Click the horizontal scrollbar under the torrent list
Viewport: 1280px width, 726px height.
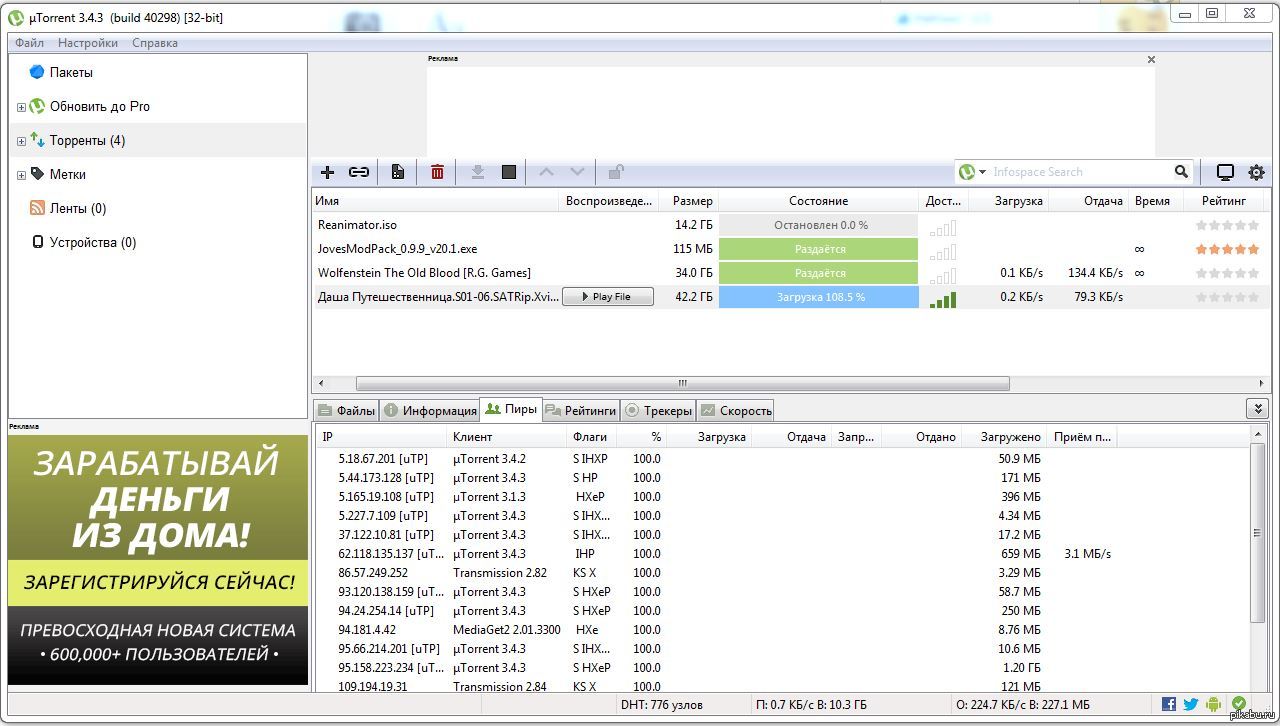tap(682, 383)
